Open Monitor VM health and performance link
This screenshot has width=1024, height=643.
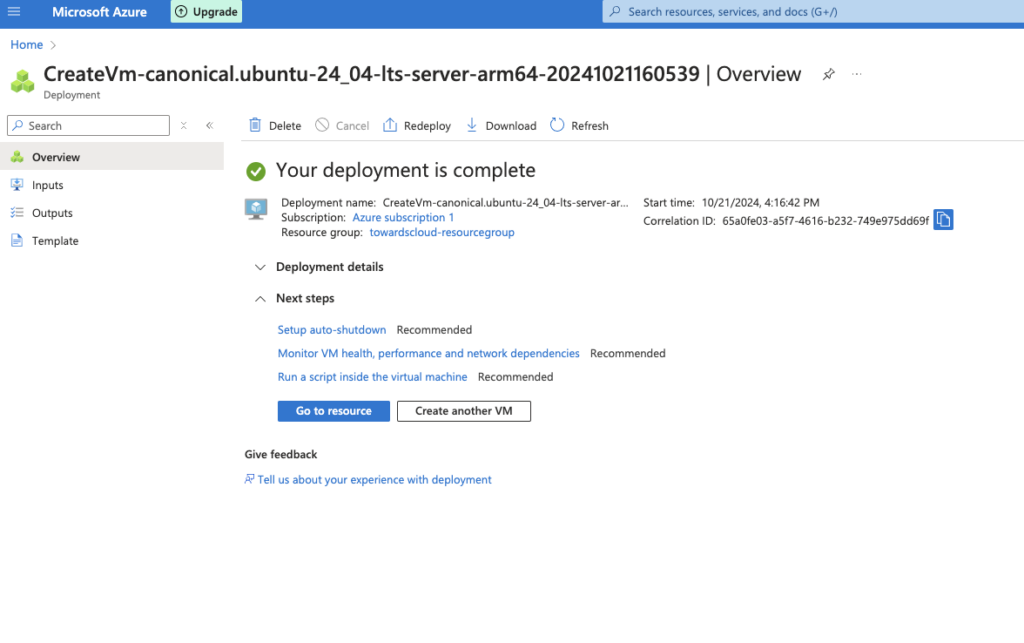(428, 353)
